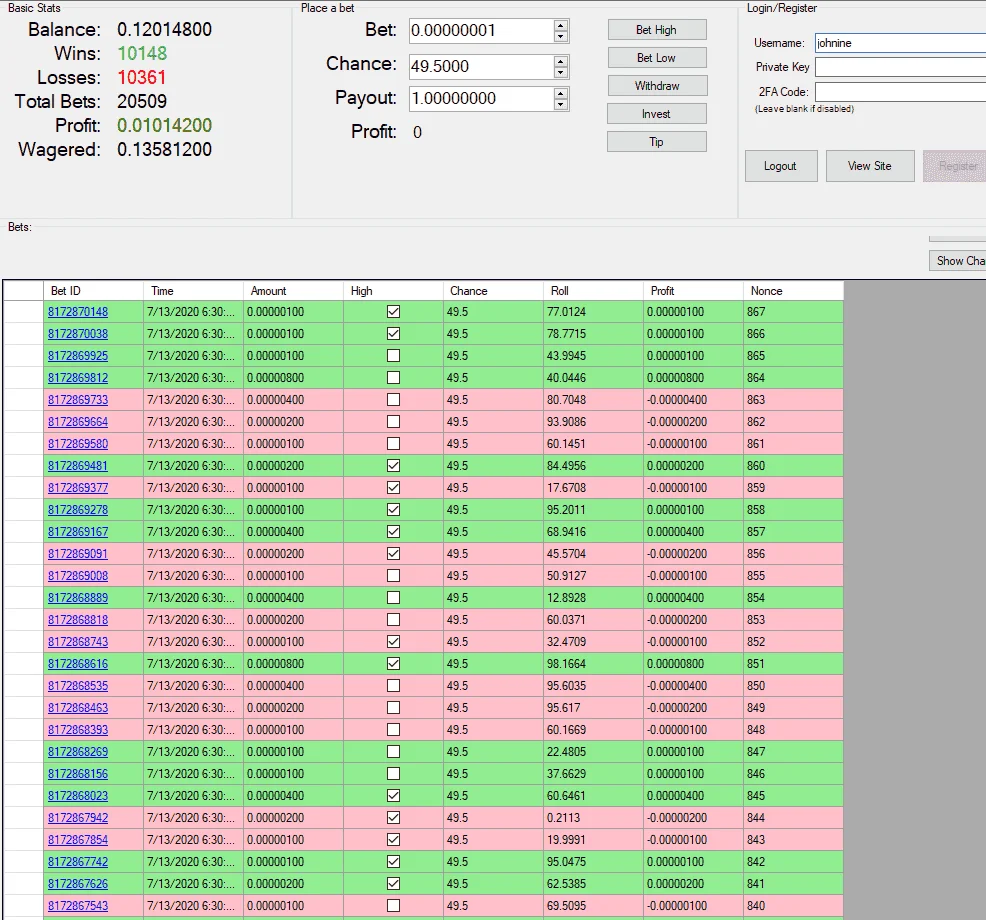Decrease Chance value with down stepper arrow
The height and width of the screenshot is (920, 986).
[560, 72]
